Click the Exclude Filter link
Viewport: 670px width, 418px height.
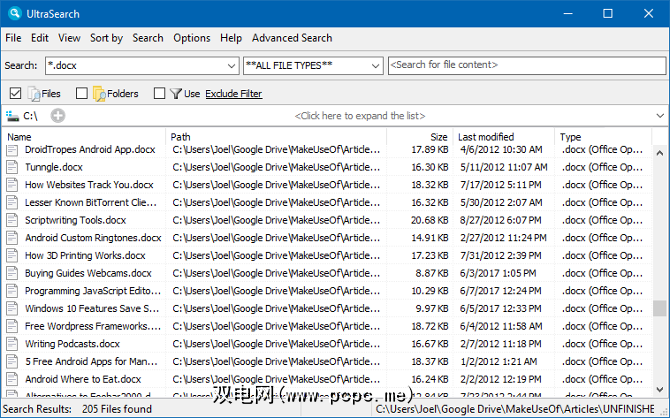point(233,94)
